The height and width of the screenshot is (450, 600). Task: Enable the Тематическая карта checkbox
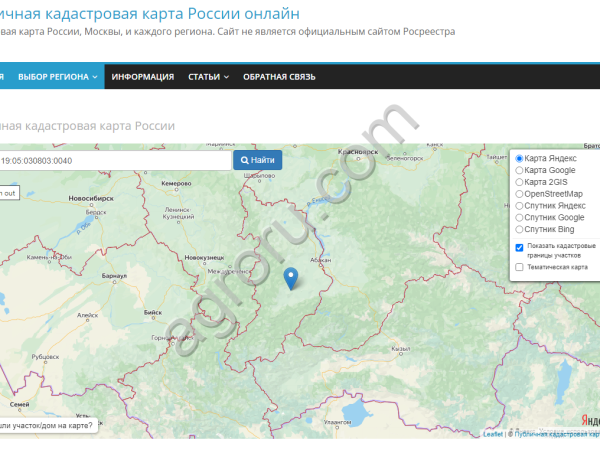[519, 267]
